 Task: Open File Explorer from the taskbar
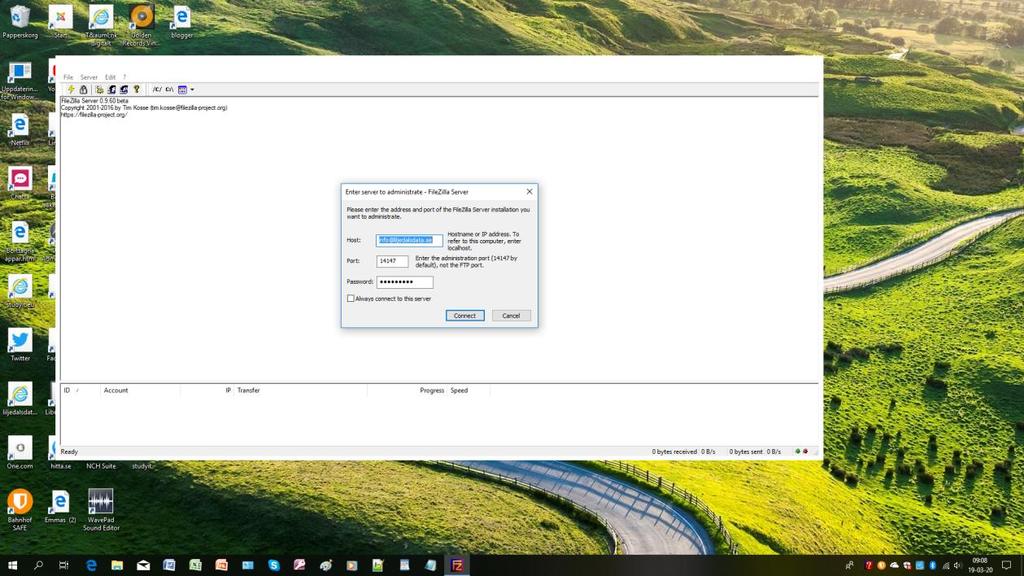click(x=117, y=566)
